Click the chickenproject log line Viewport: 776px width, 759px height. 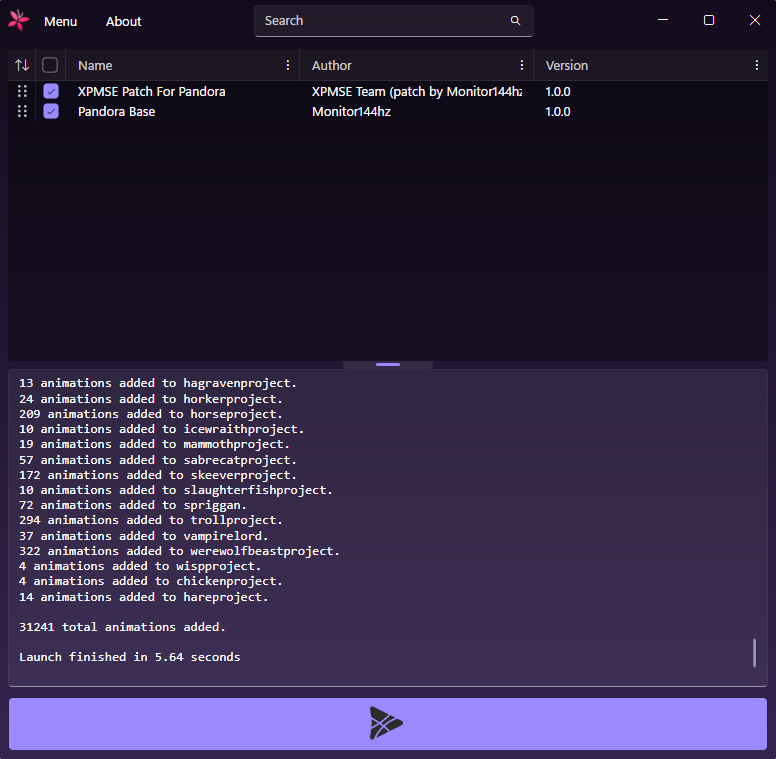151,581
